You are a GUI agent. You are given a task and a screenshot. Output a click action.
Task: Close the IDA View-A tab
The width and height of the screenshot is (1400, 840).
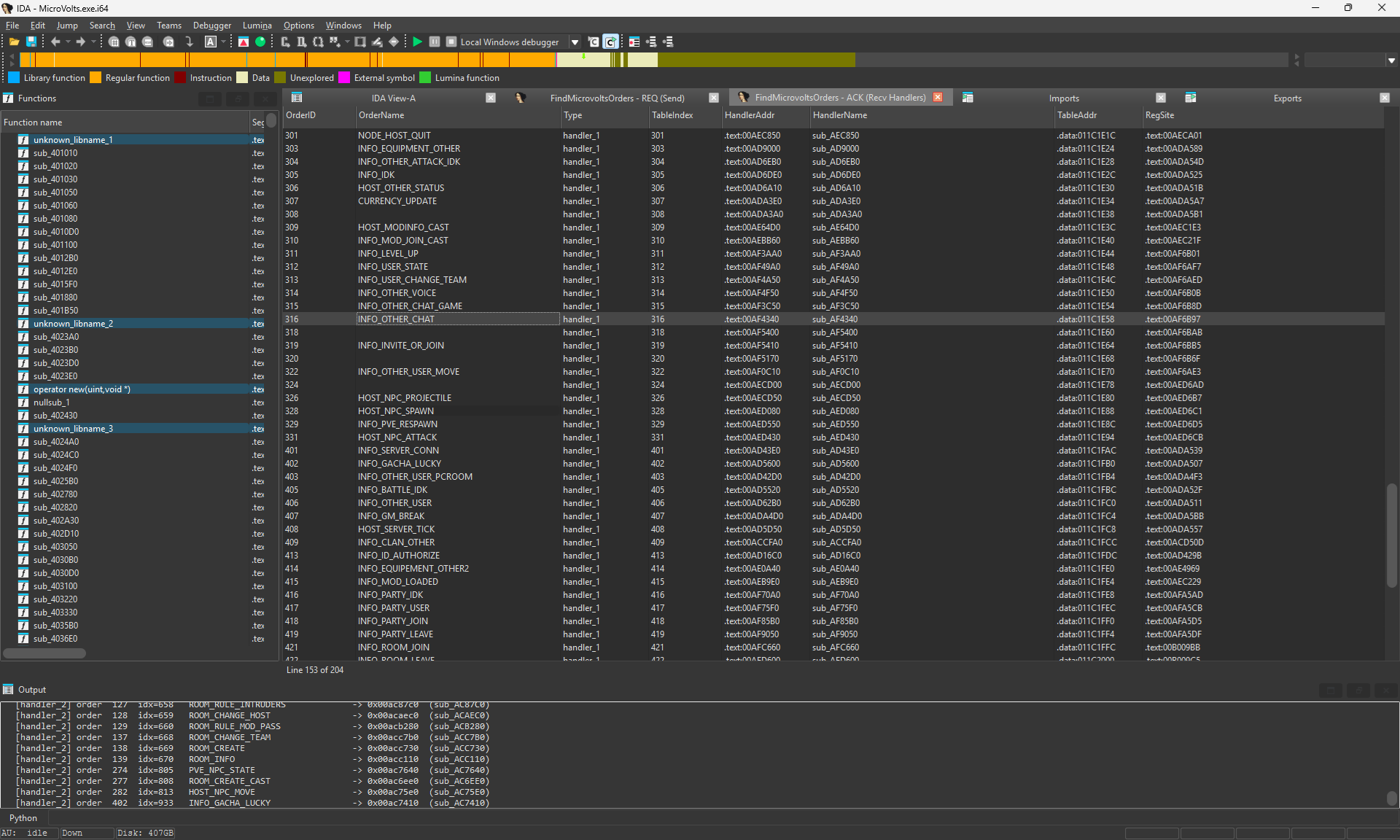(491, 98)
